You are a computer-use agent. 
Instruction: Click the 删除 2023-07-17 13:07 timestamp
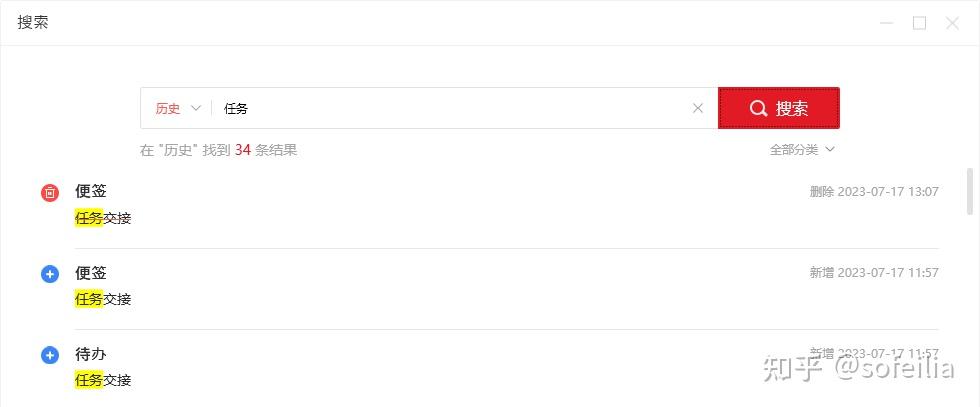tap(874, 191)
